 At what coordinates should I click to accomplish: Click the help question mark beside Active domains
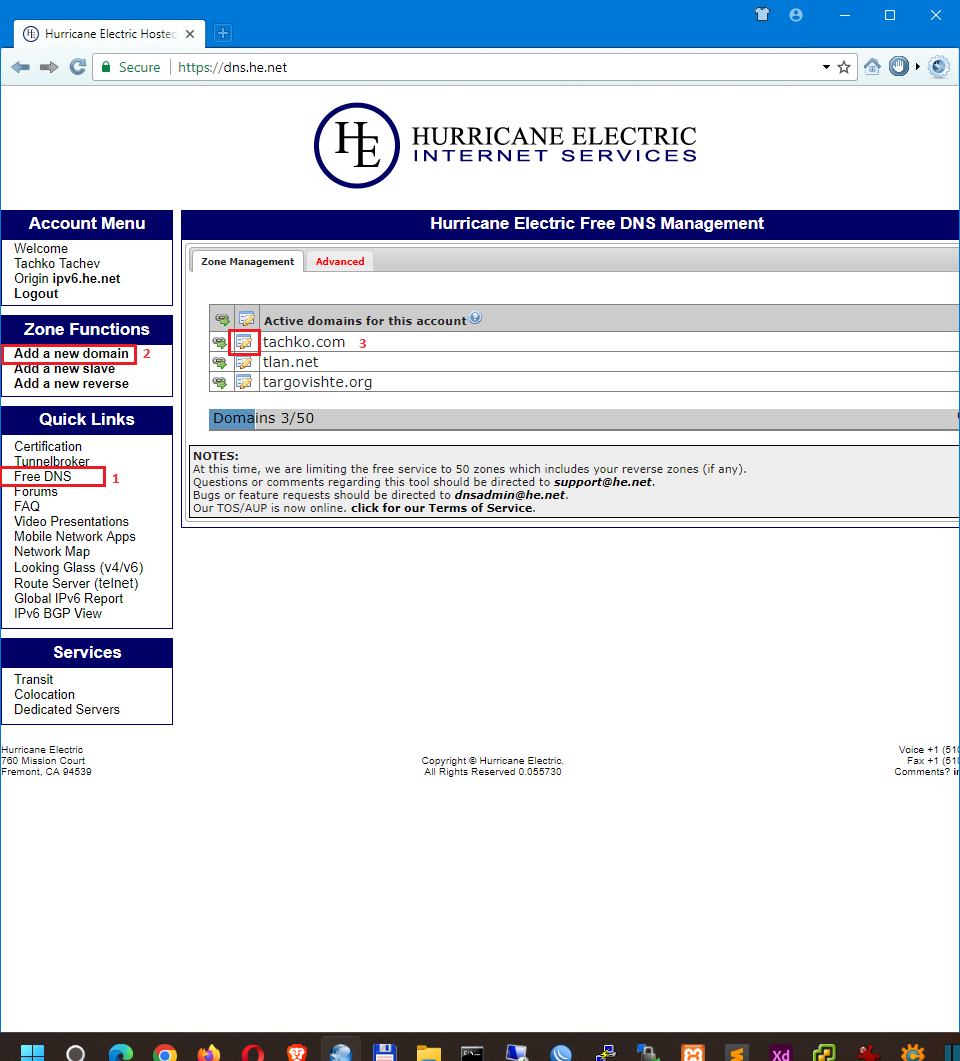(476, 317)
